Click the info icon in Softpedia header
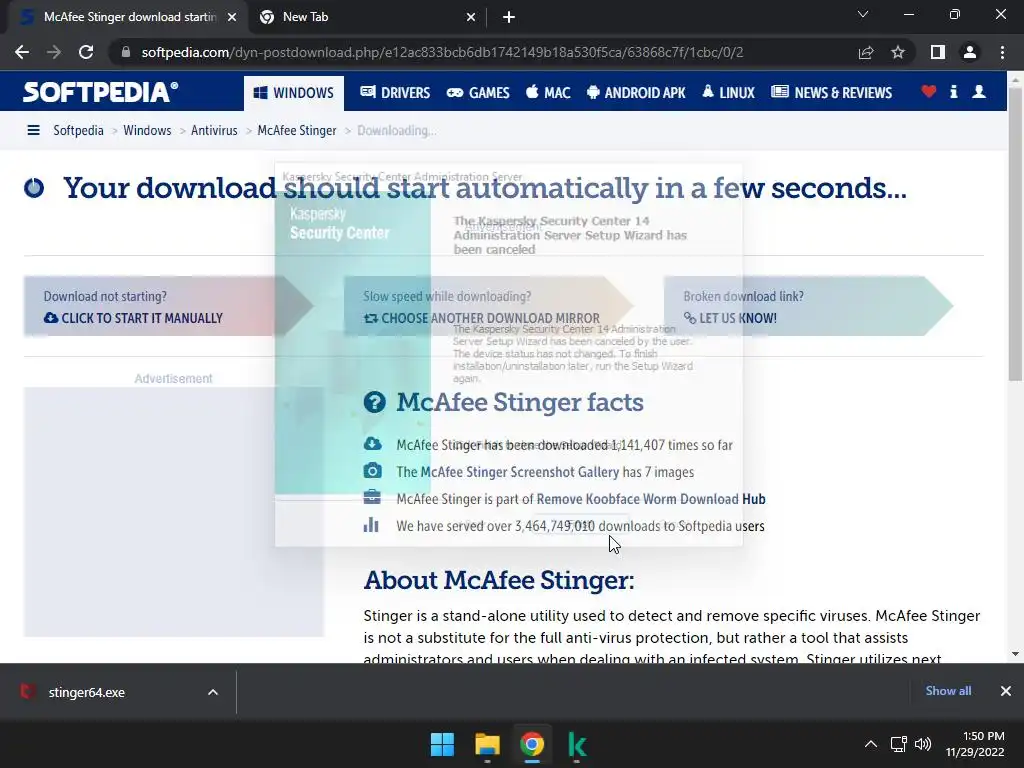 (953, 91)
